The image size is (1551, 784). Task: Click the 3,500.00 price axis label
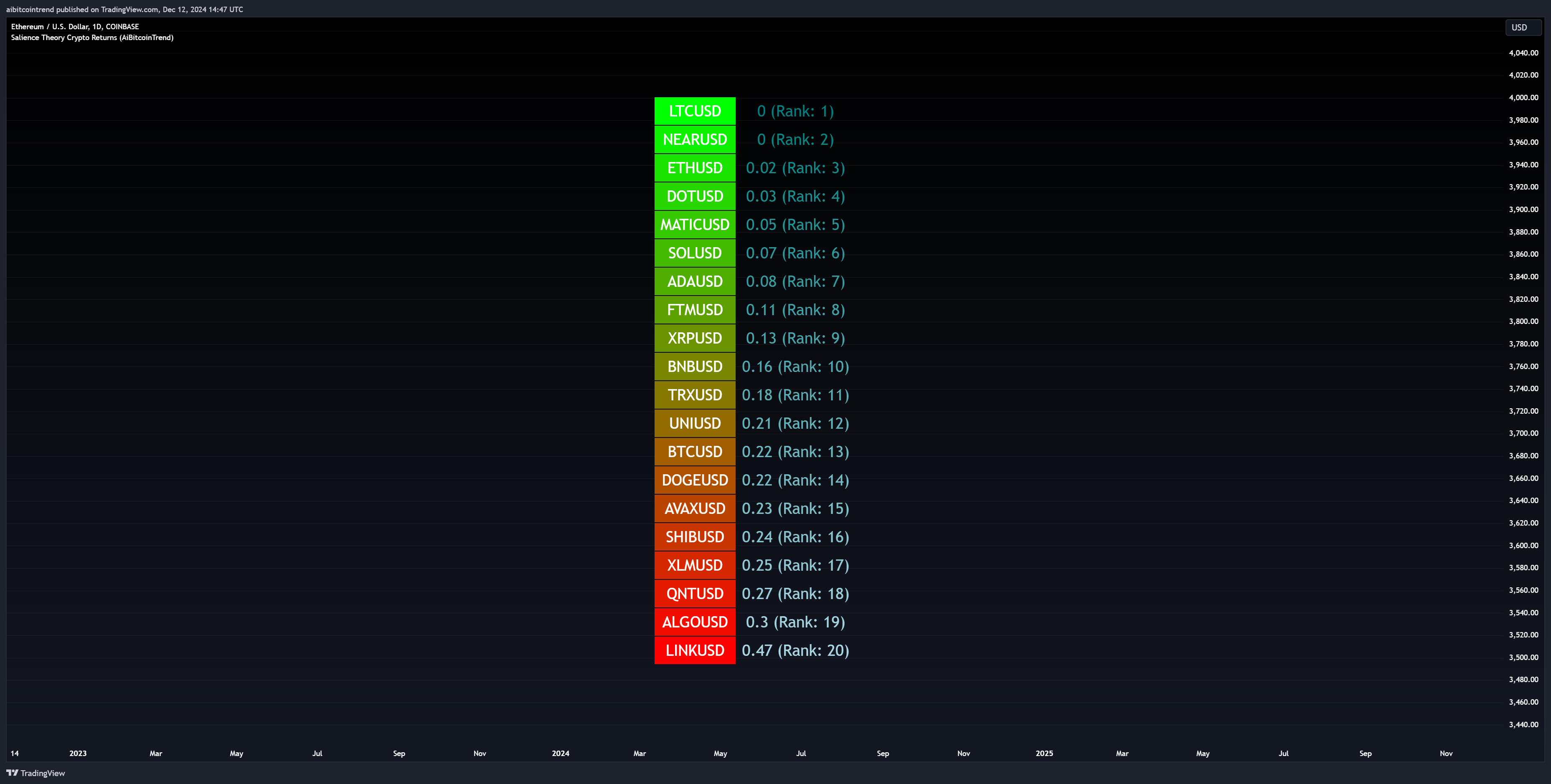coord(1523,657)
